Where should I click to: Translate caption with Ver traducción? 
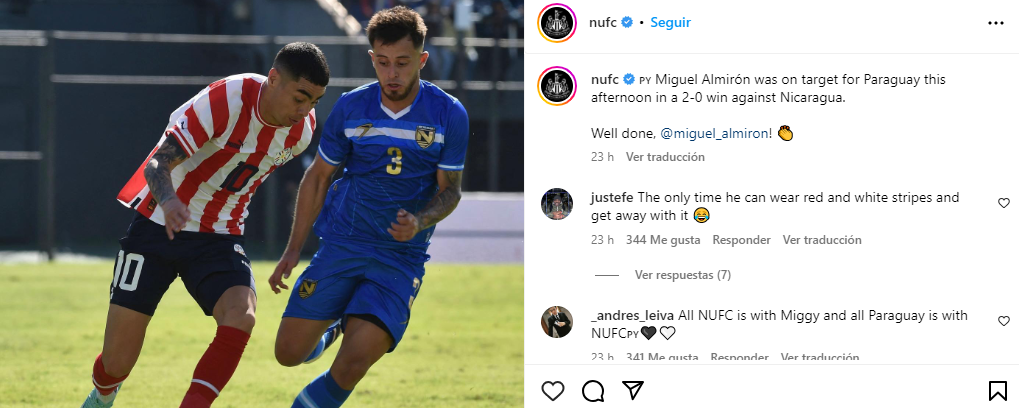[665, 157]
